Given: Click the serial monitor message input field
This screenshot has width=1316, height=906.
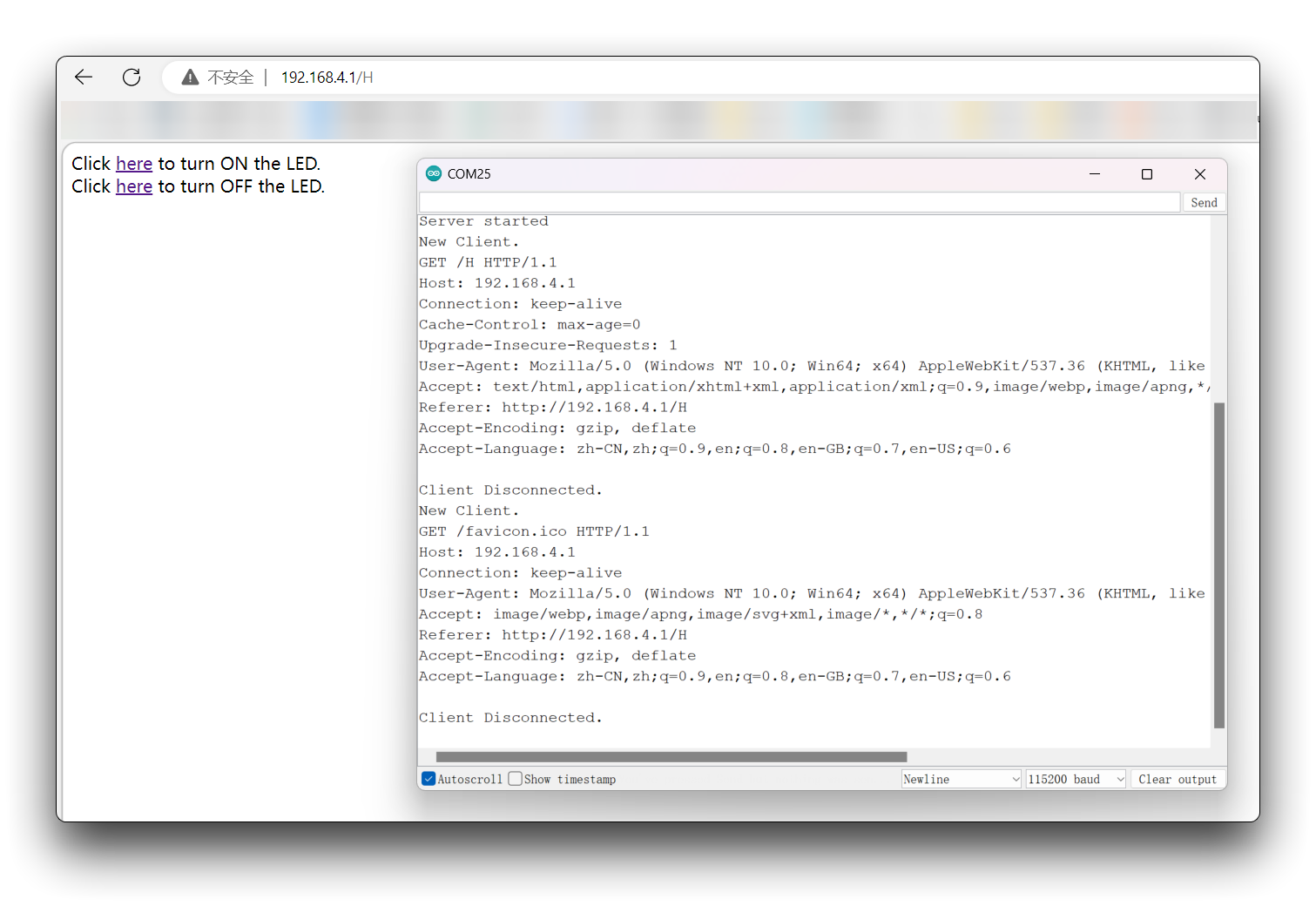Looking at the screenshot, I should pyautogui.click(x=800, y=202).
